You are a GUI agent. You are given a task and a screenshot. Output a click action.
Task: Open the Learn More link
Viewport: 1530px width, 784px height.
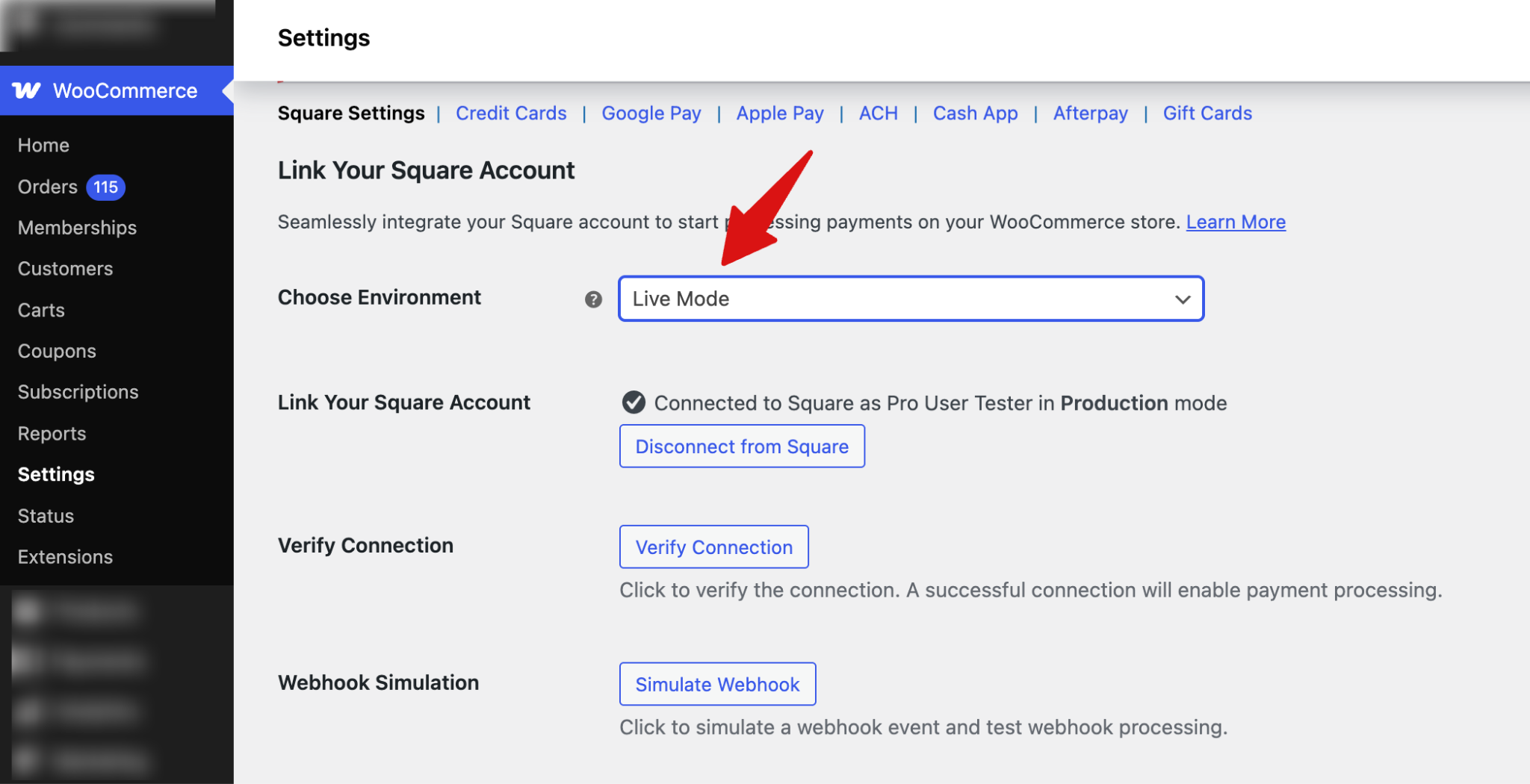click(1236, 222)
